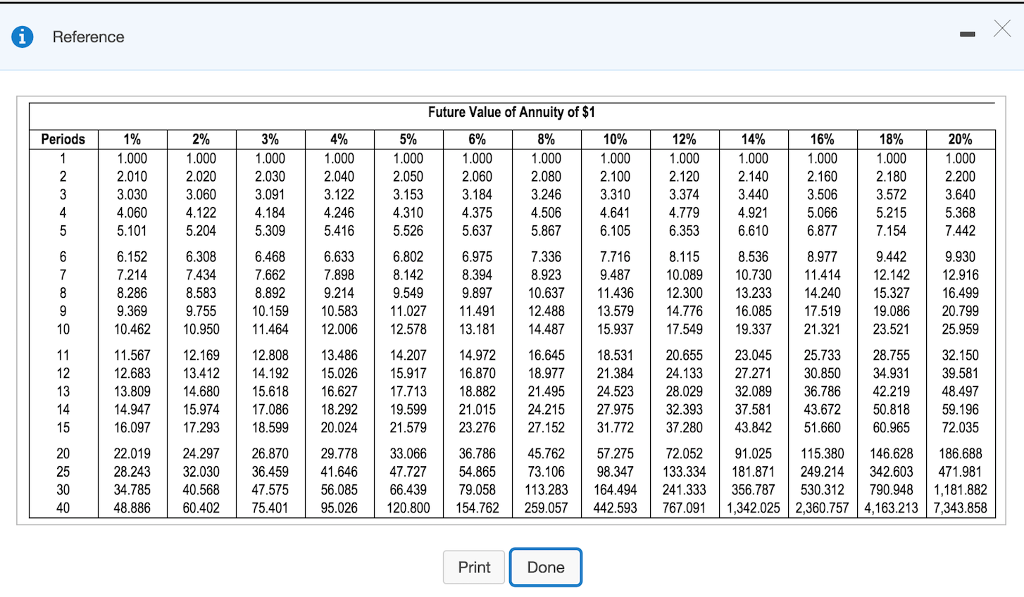Click the blue info icon beside Reference
Screen dimensions: 1024x597
[22, 37]
